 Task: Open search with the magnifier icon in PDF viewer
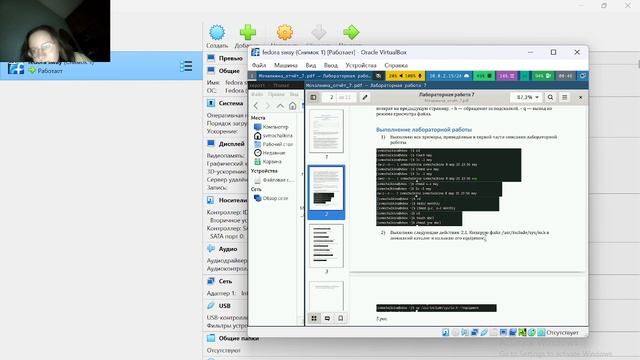click(550, 97)
